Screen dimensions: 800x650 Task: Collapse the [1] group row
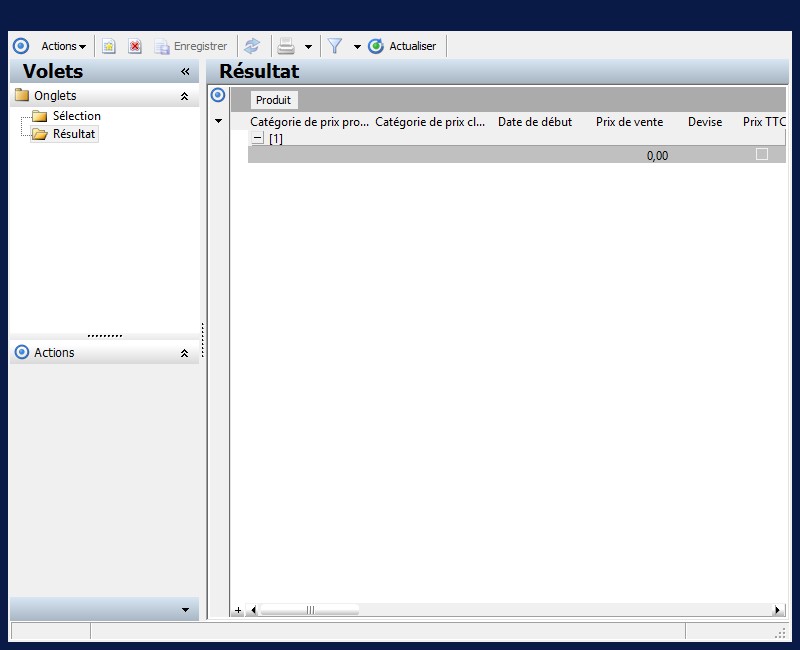[x=258, y=138]
